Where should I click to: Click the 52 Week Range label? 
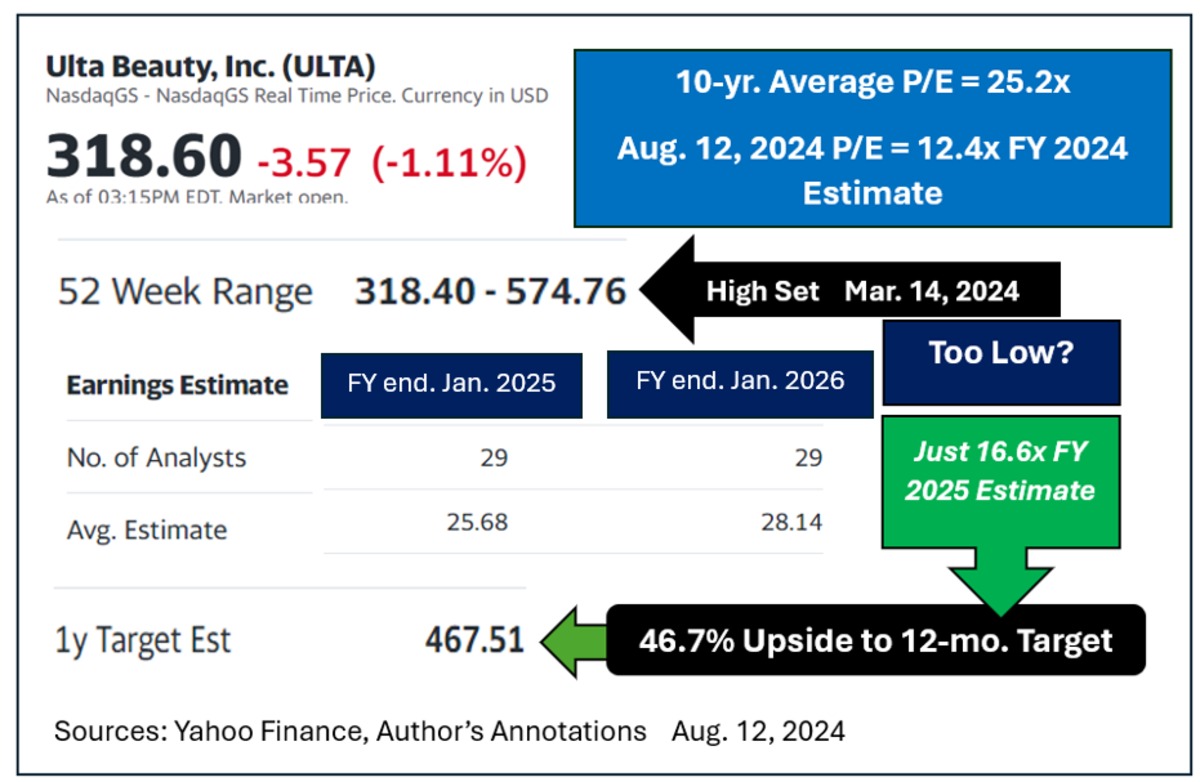point(185,293)
